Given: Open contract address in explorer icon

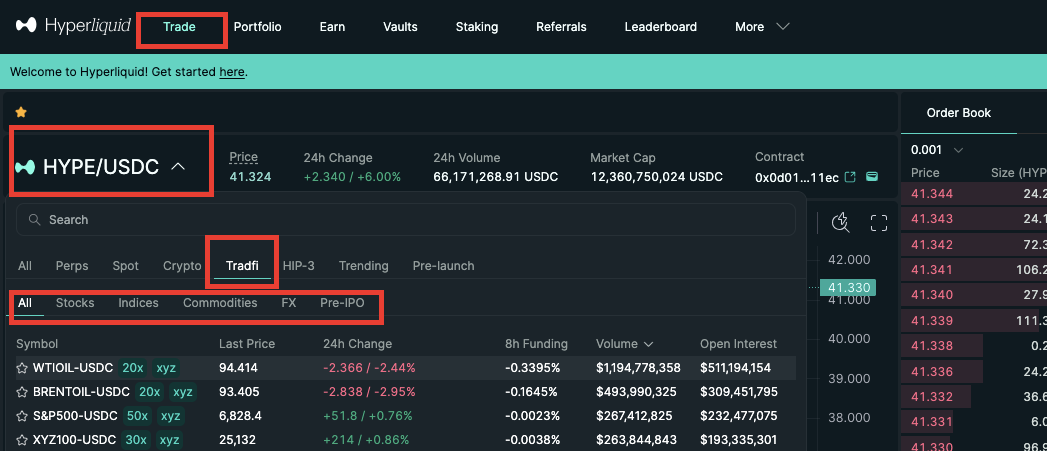Looking at the screenshot, I should [x=850, y=177].
